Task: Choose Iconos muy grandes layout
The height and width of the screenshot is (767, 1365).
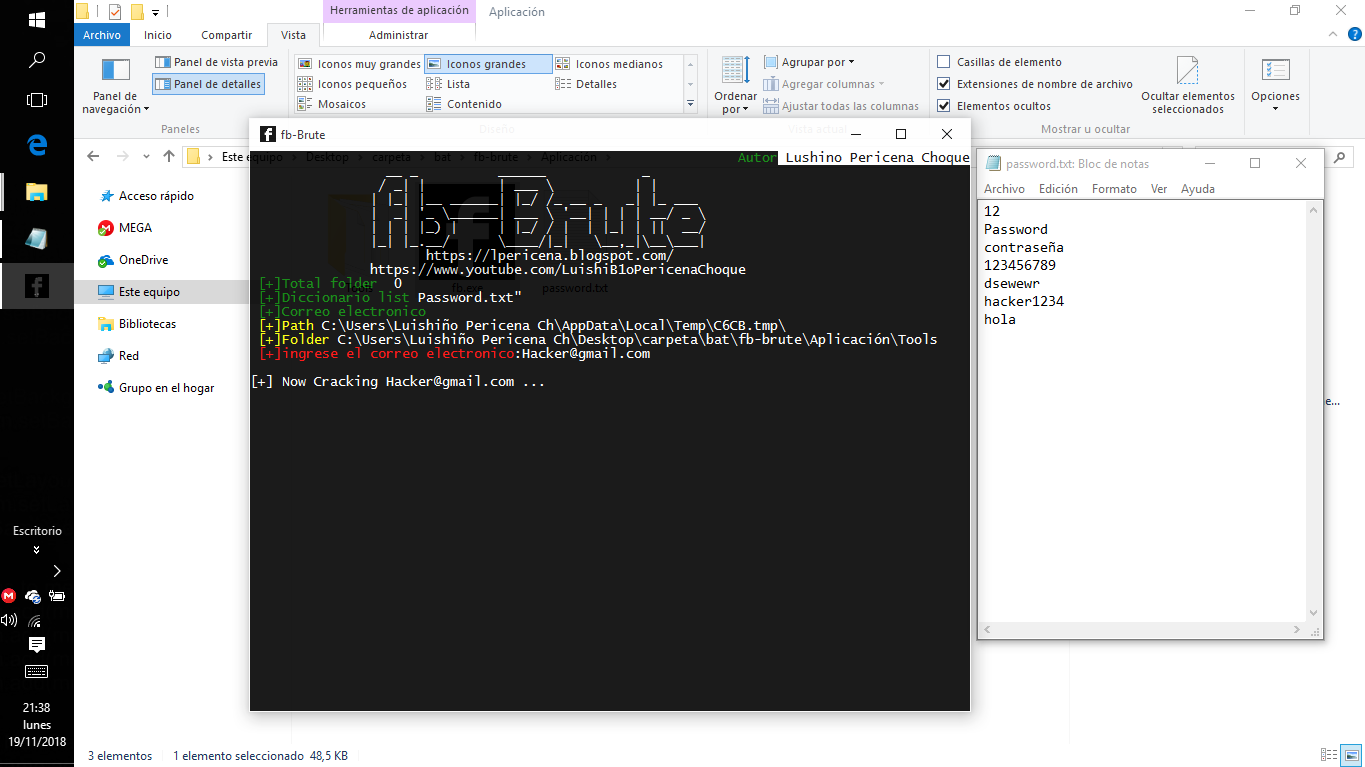Action: 360,64
